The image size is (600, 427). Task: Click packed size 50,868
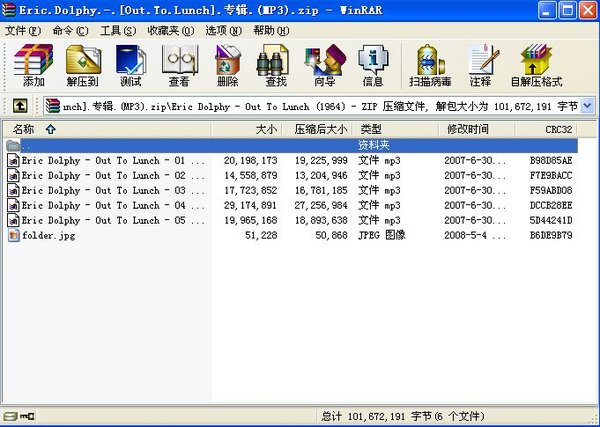[x=331, y=235]
